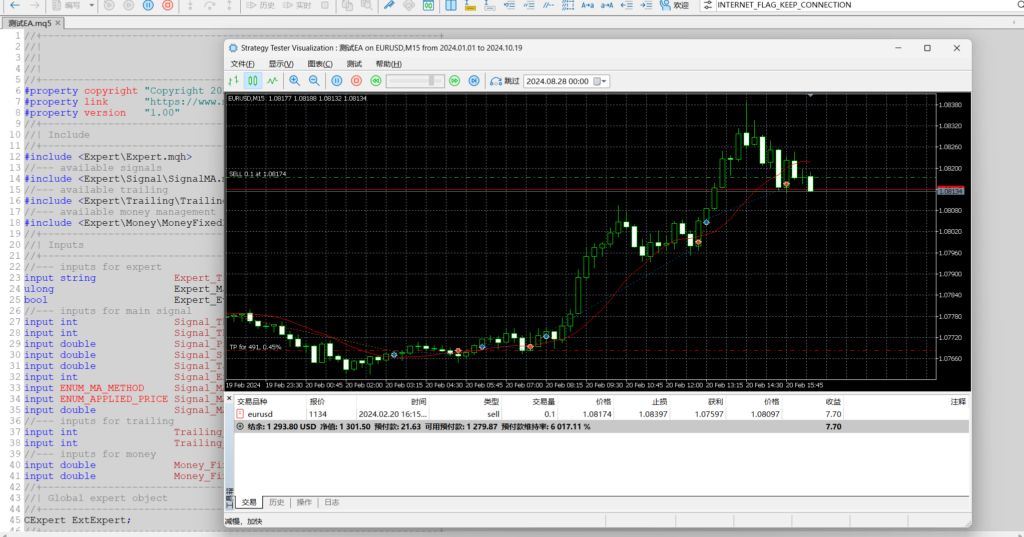Open the dropdown arrow beside 编写
Image resolution: width=1024 pixels, height=537 pixels.
(91, 5)
